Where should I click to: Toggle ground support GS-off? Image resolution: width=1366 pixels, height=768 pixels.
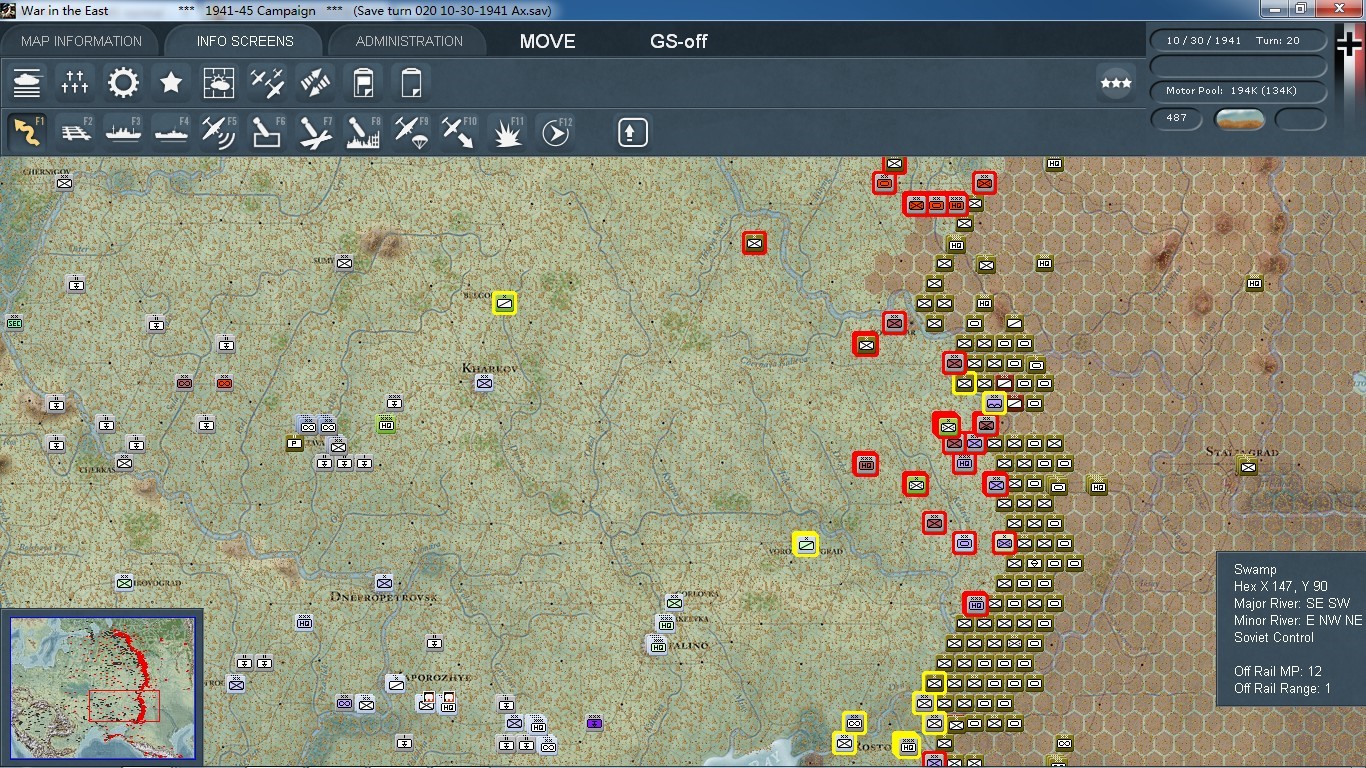[x=679, y=42]
